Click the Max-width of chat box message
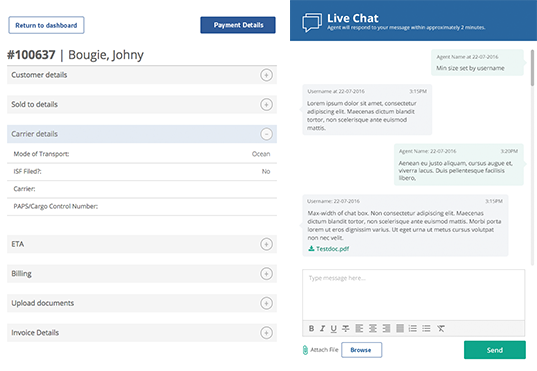The image size is (537, 371). (405, 225)
